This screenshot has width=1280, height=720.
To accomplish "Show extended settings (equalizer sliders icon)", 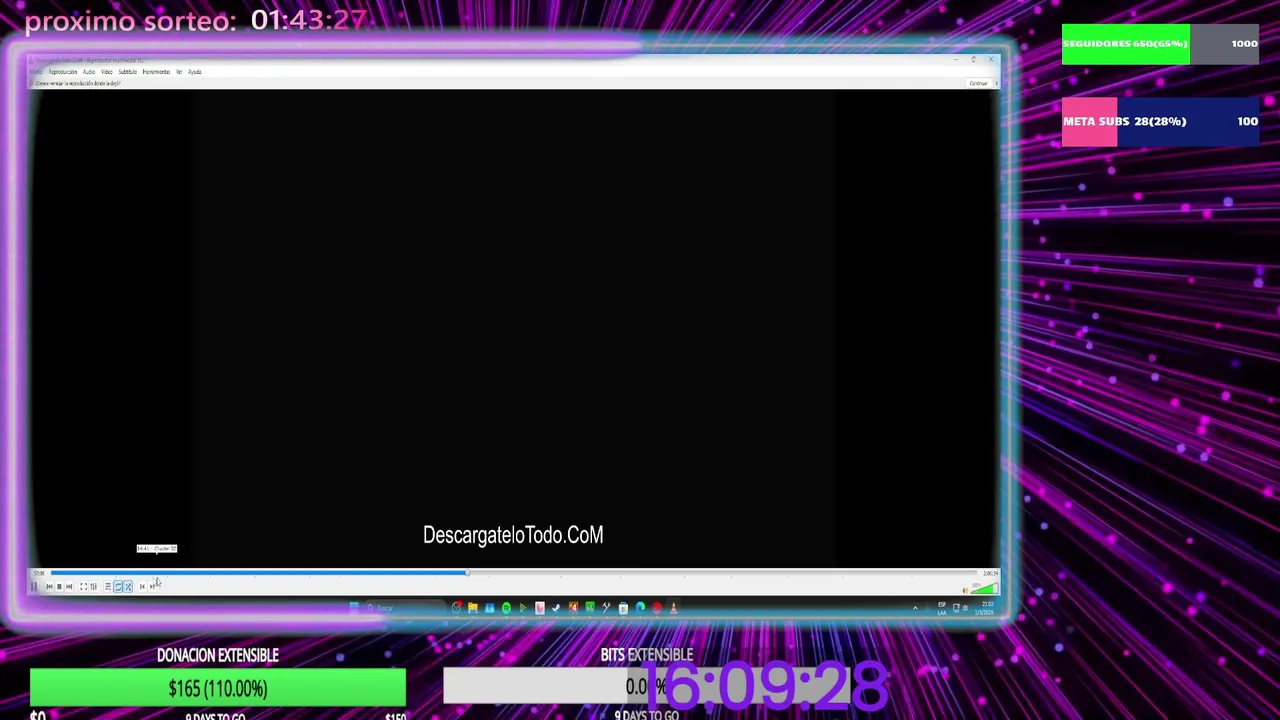I will click(93, 587).
